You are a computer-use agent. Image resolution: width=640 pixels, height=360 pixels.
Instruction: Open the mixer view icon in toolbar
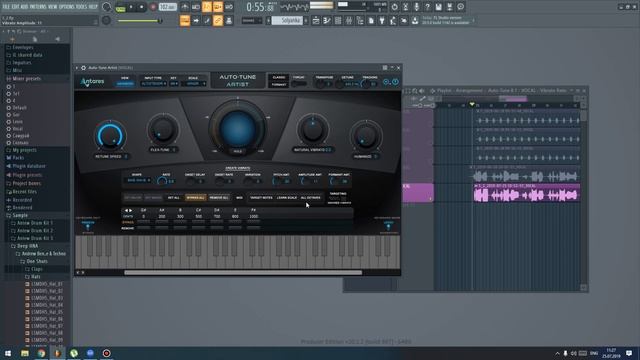pos(349,20)
